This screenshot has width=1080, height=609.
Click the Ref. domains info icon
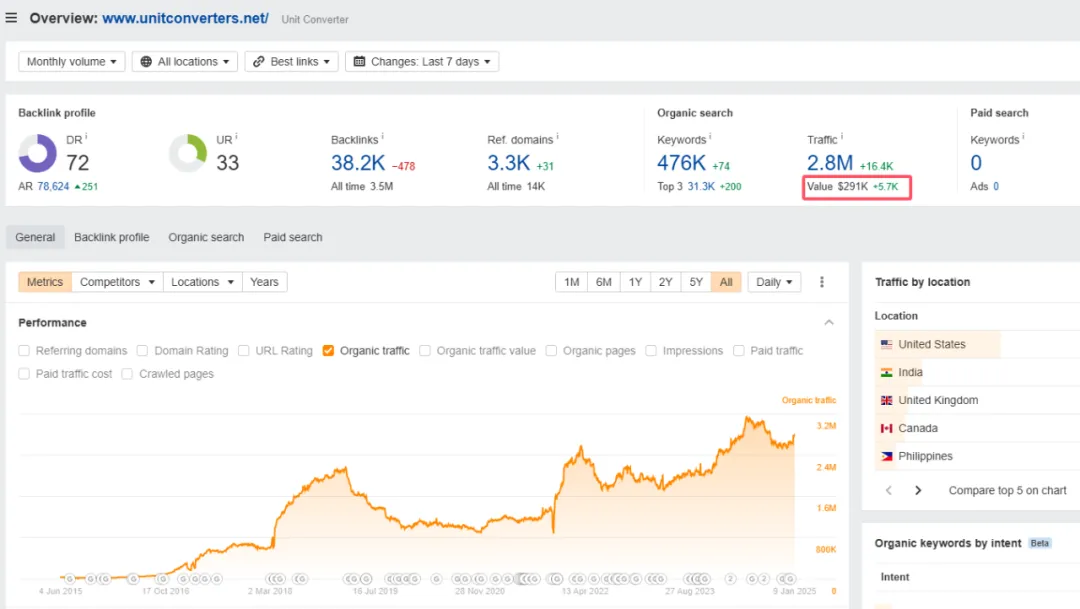pyautogui.click(x=558, y=137)
